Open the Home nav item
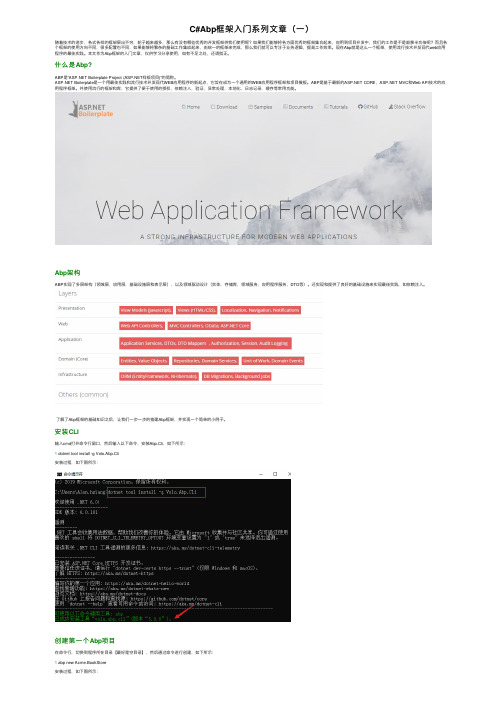Image resolution: width=504 pixels, height=713 pixels. click(191, 107)
